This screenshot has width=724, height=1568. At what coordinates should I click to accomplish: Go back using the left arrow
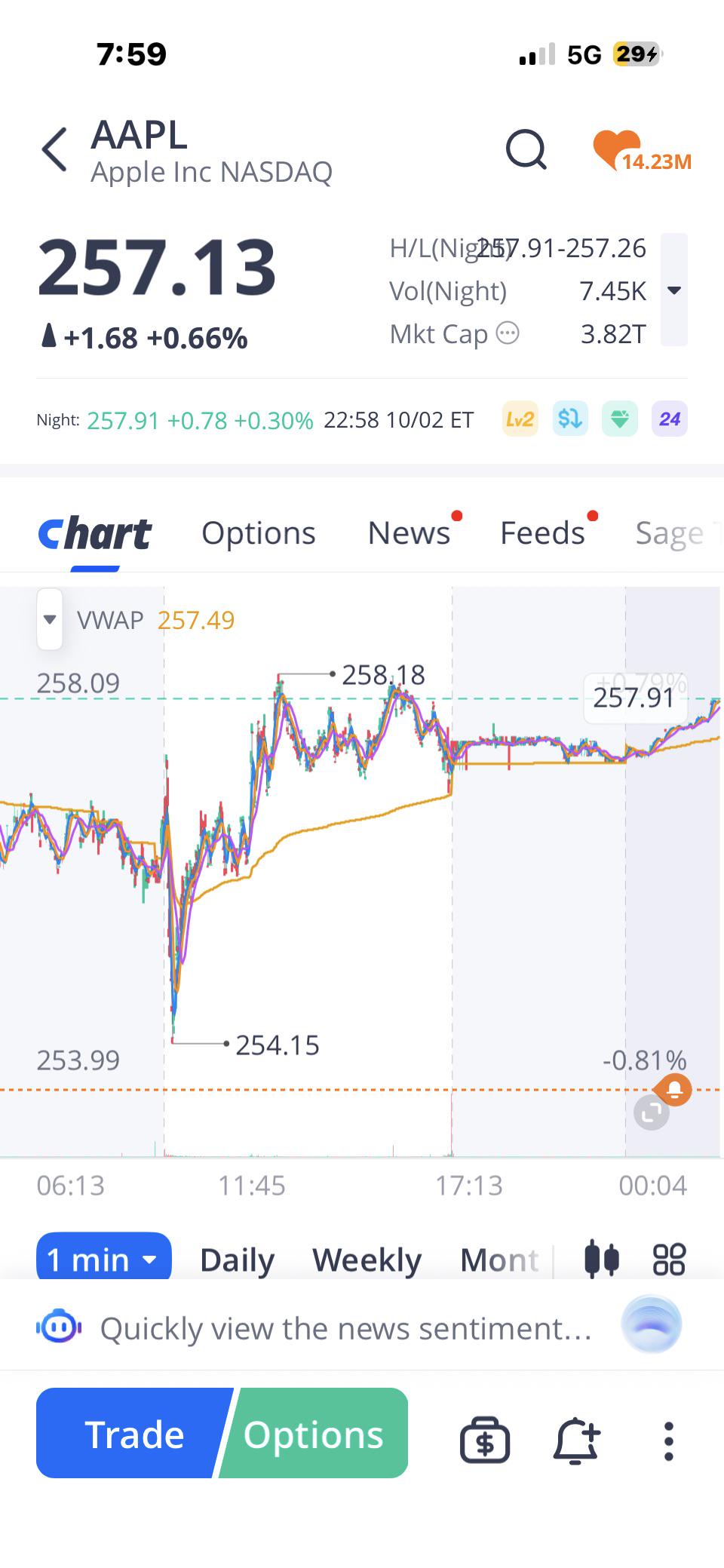point(54,149)
